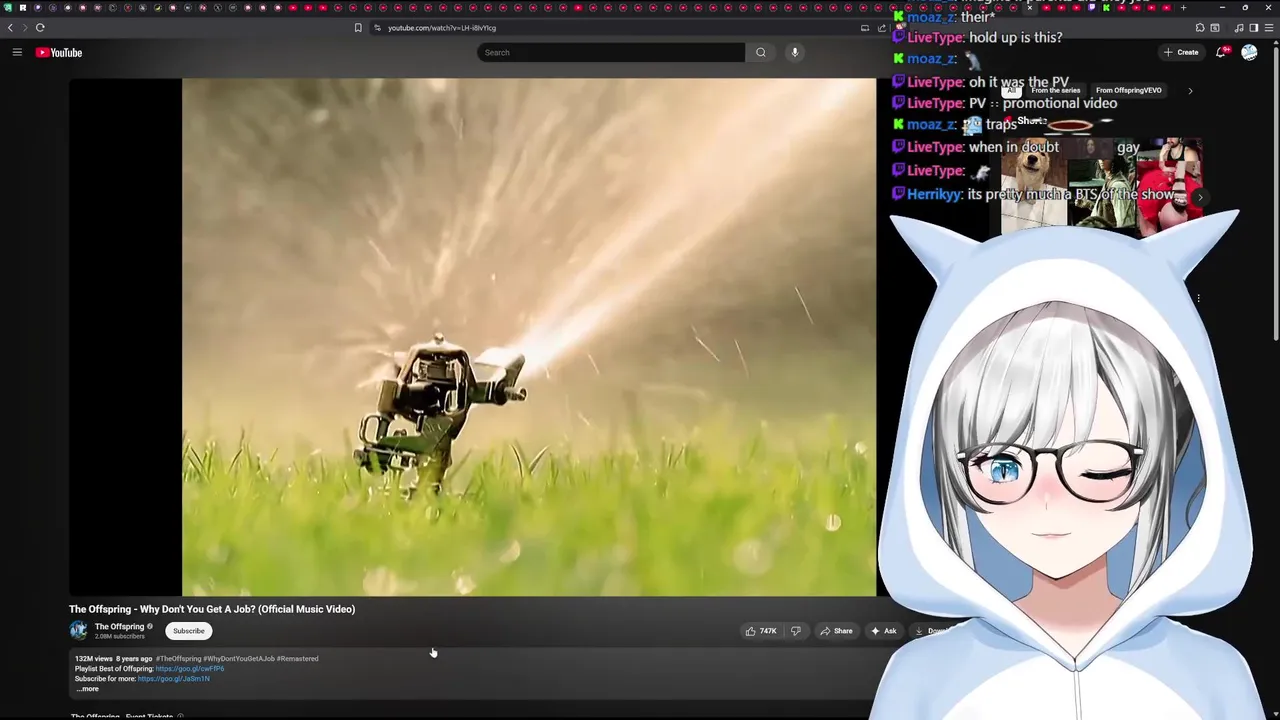Open the account avatar menu
Screen dimensions: 1280x720
[1249, 52]
